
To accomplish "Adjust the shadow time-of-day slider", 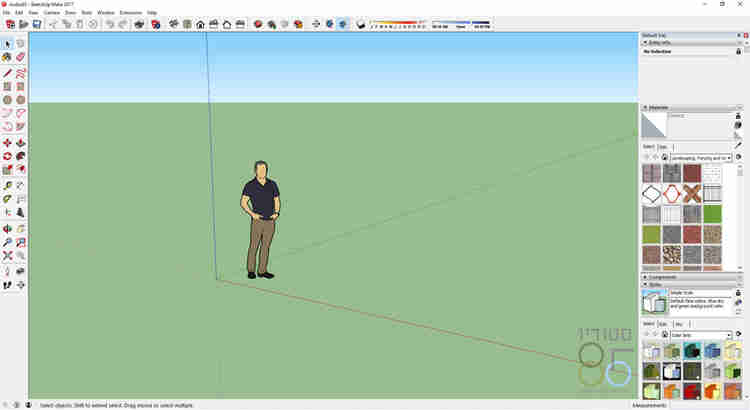I will [461, 24].
